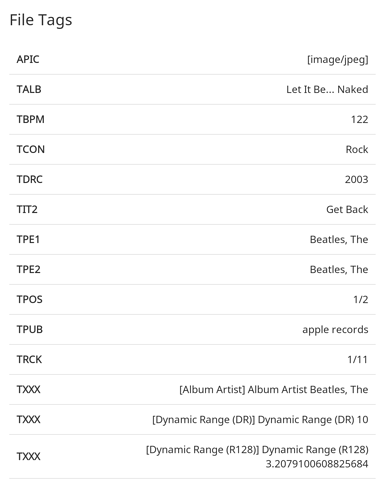Click the TIT2 title Get Back
The height and width of the screenshot is (500, 383).
[347, 209]
